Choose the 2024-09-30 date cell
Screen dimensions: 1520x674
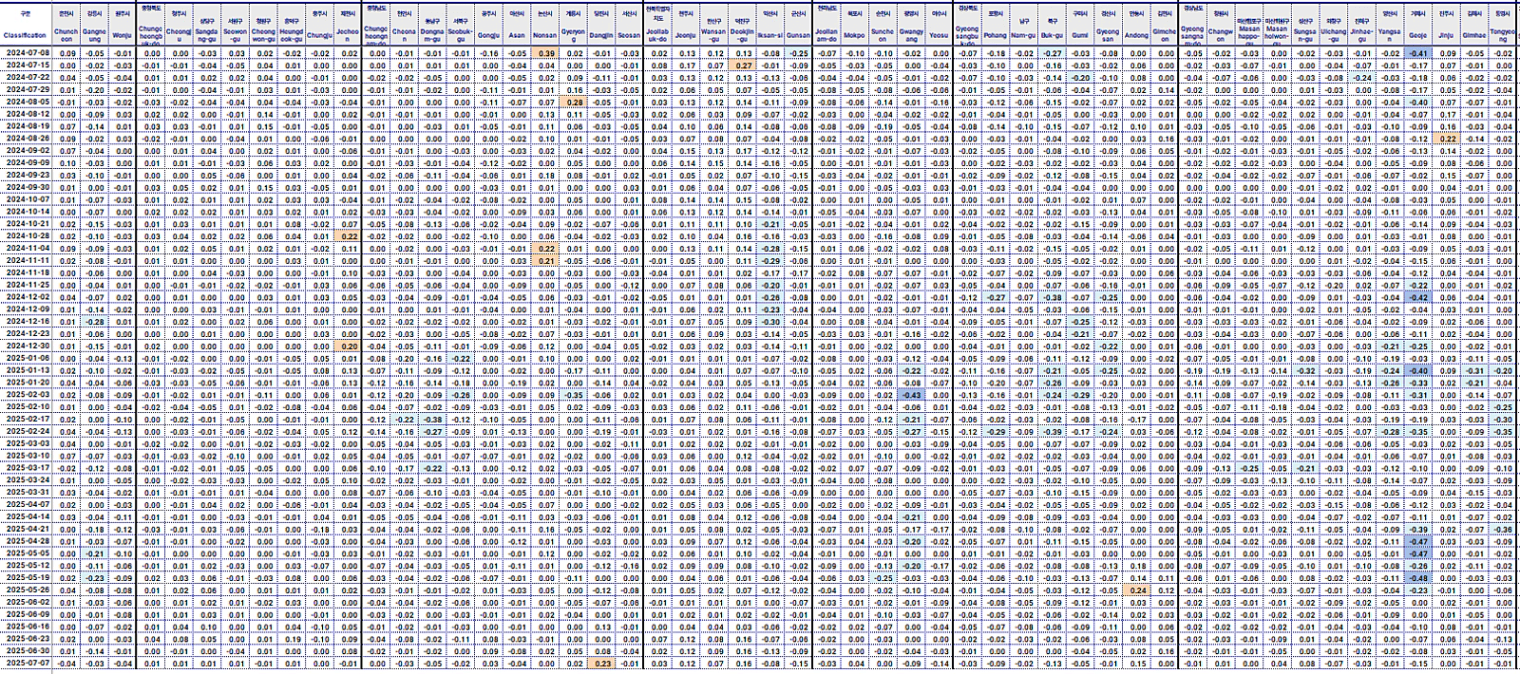click(x=25, y=187)
